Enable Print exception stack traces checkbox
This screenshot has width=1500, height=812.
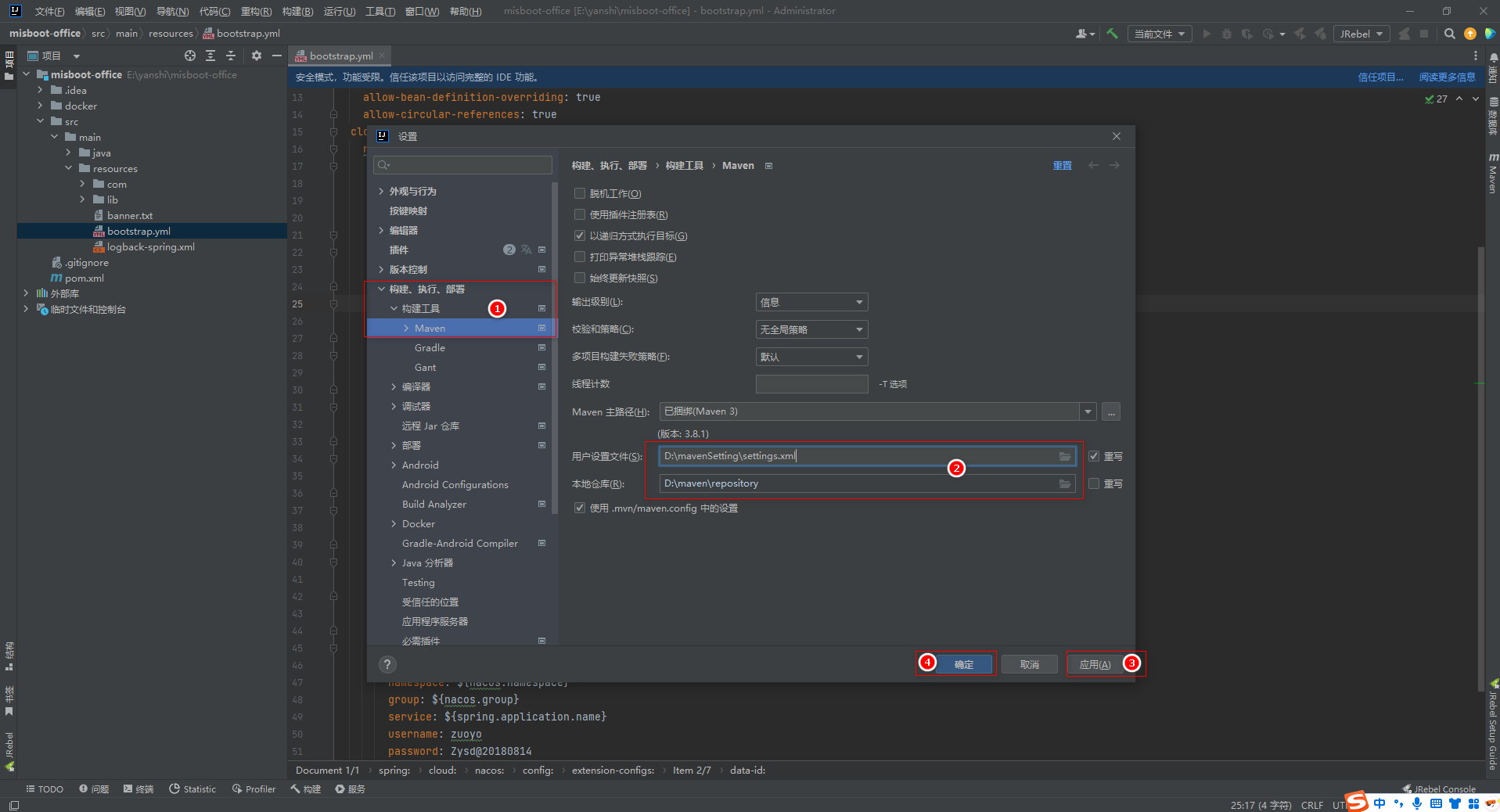pyautogui.click(x=580, y=257)
